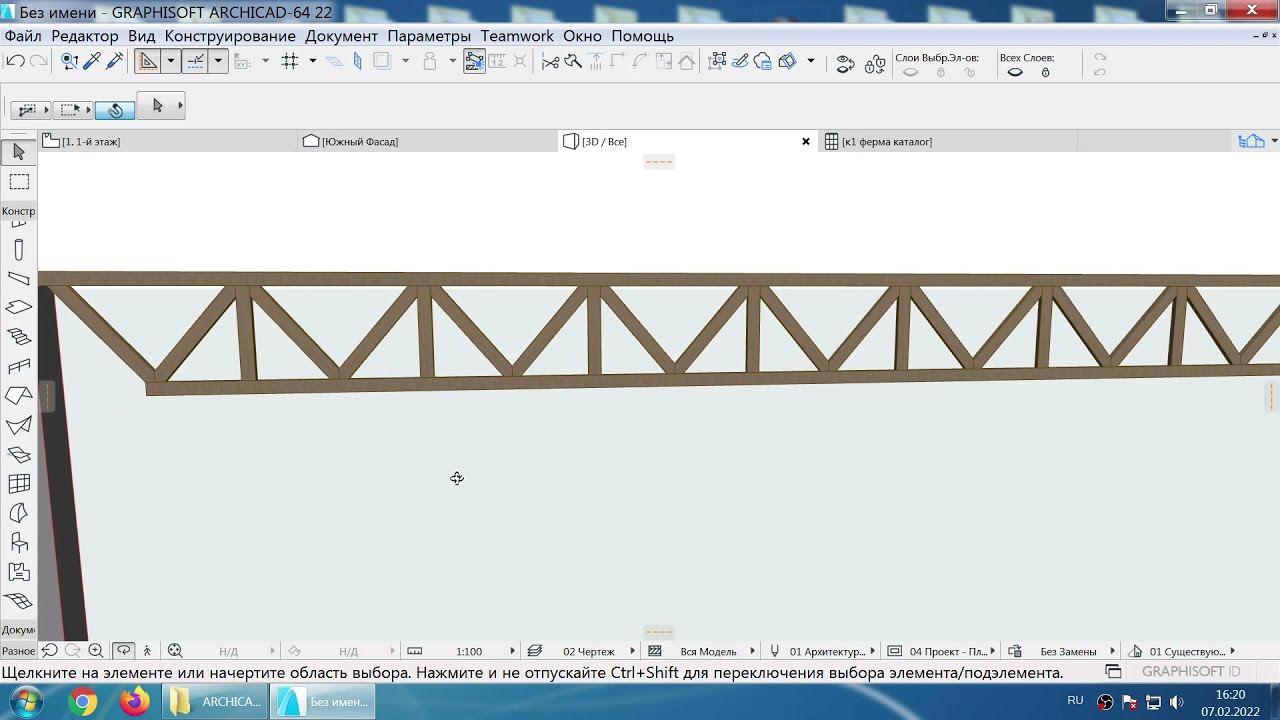Click the Orbit icon in bottom bar
Image resolution: width=1280 pixels, height=720 pixels.
(123, 651)
